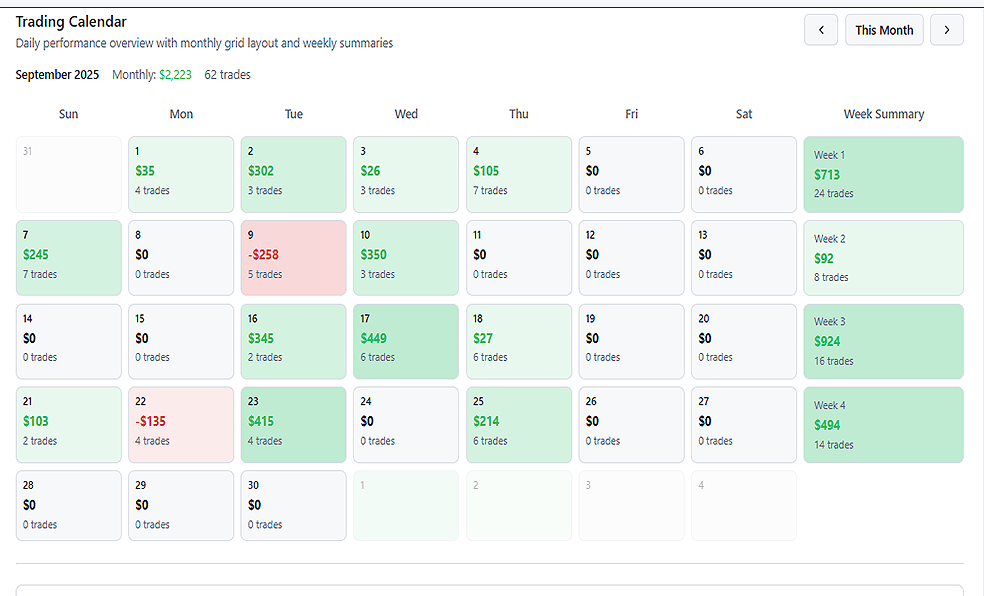
Task: Select September 23 with $415 profit
Action: (x=293, y=425)
